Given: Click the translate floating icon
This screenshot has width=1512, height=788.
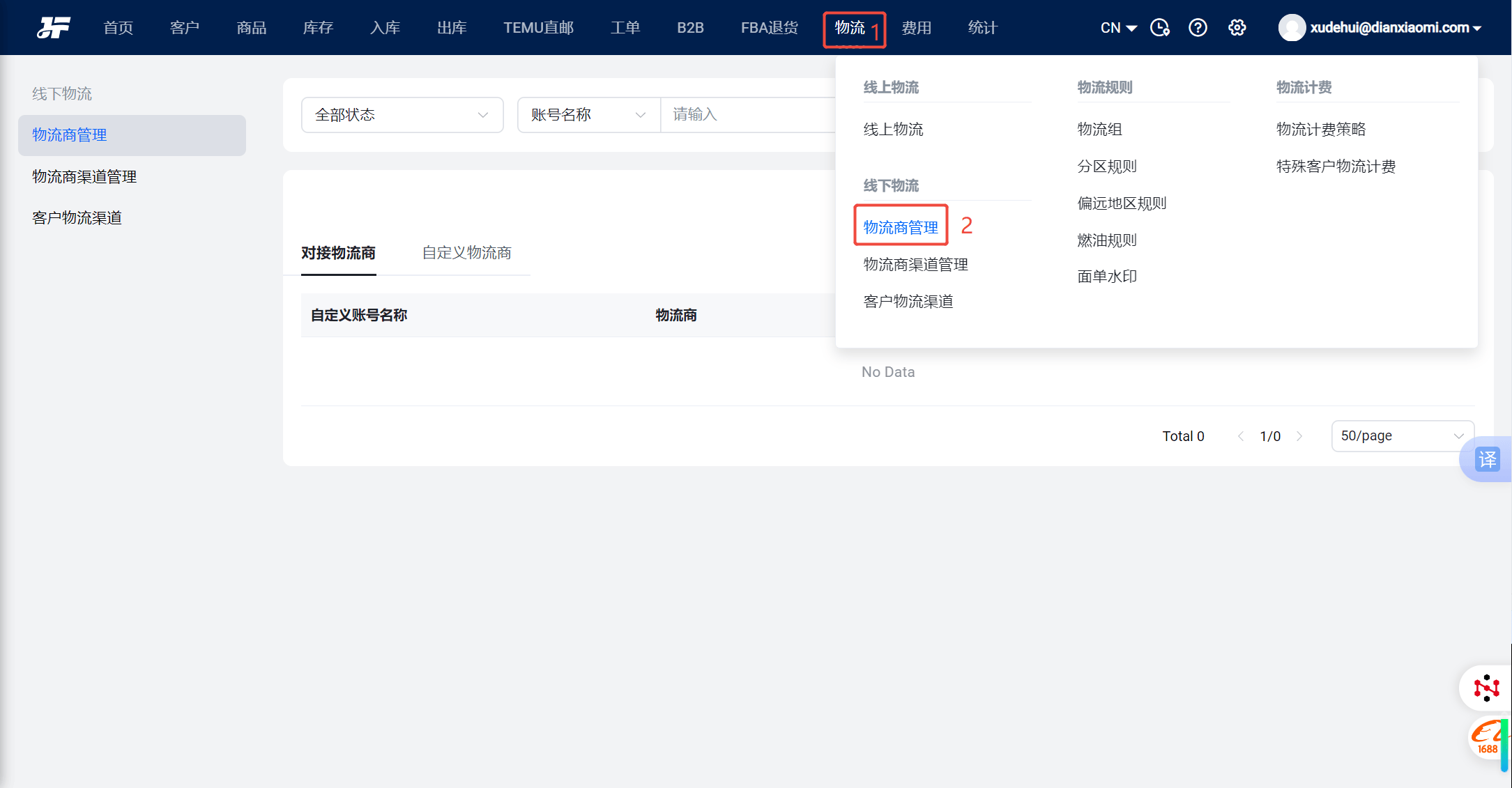Looking at the screenshot, I should [1487, 459].
